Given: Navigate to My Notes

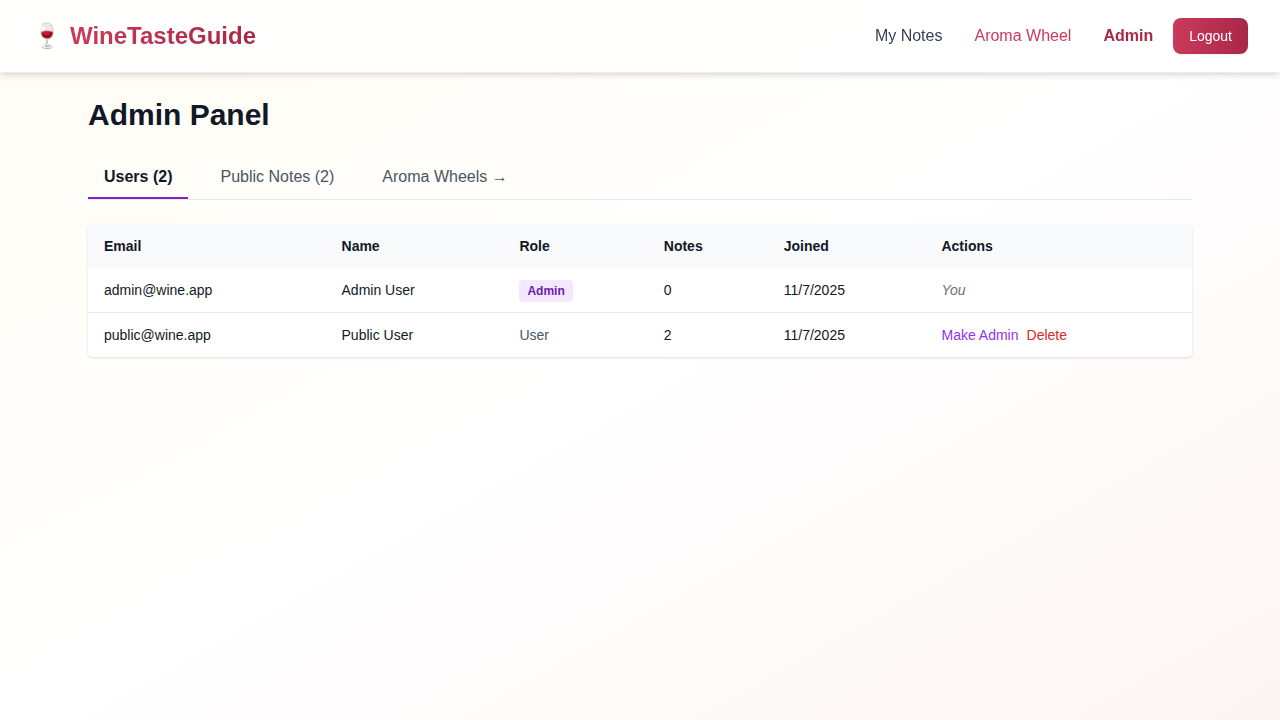Looking at the screenshot, I should coord(908,35).
